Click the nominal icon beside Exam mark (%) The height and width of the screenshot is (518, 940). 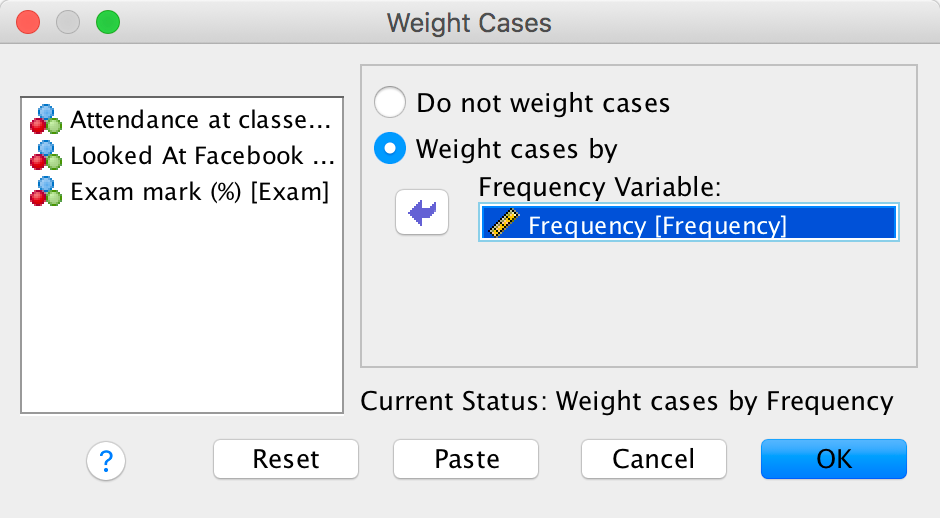[x=46, y=192]
